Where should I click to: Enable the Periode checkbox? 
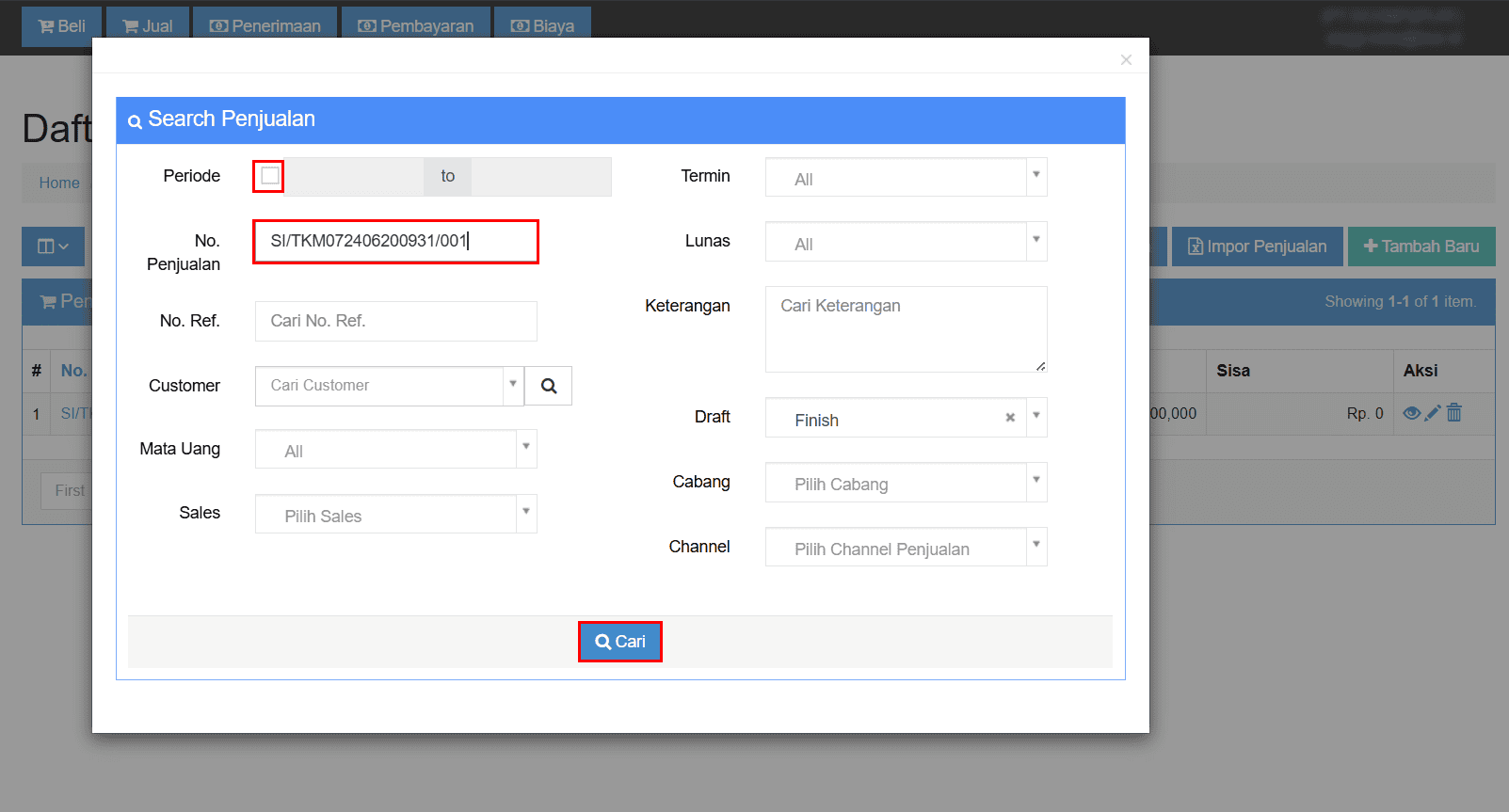coord(269,176)
